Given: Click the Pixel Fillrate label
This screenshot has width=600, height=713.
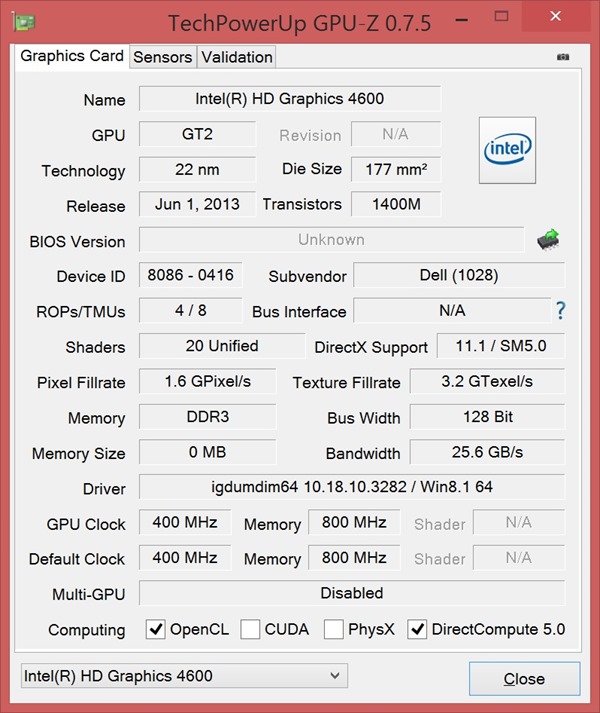Looking at the screenshot, I should pos(81,383).
